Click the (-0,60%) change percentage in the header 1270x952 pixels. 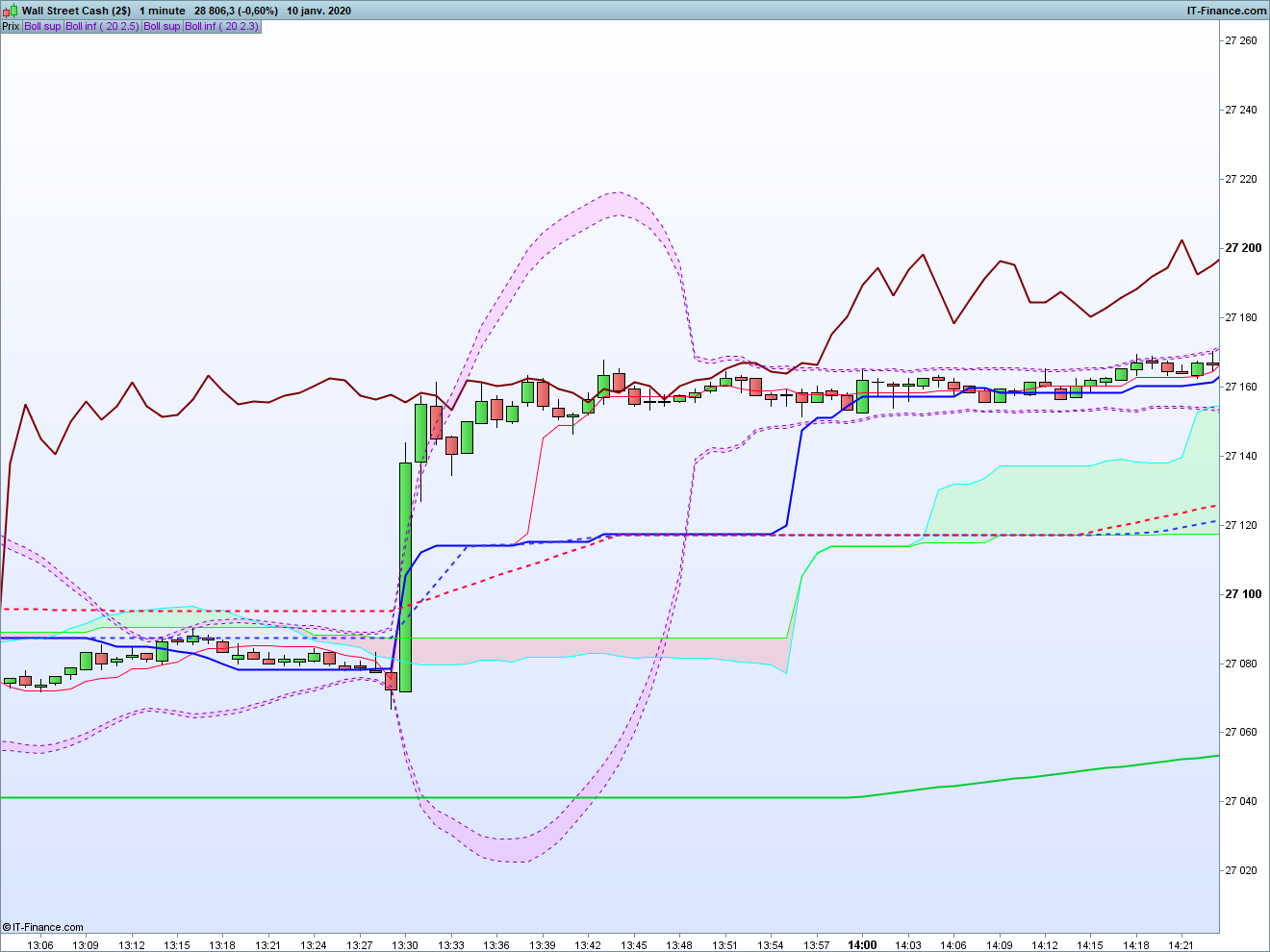tap(257, 11)
